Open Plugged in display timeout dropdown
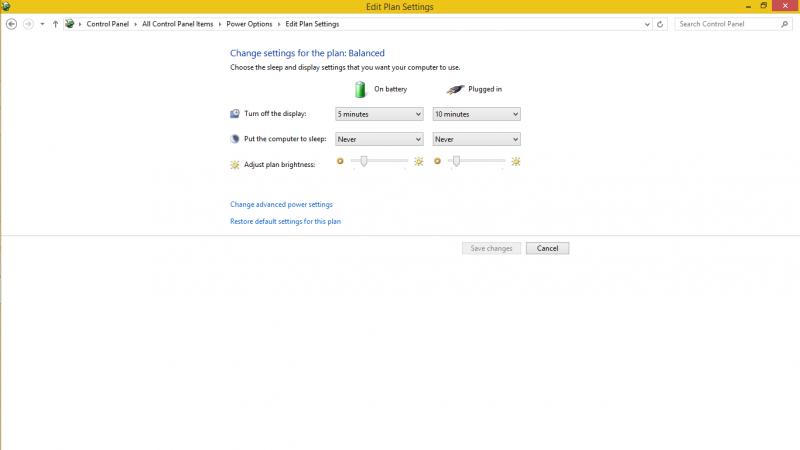The image size is (800, 450). pyautogui.click(x=477, y=114)
